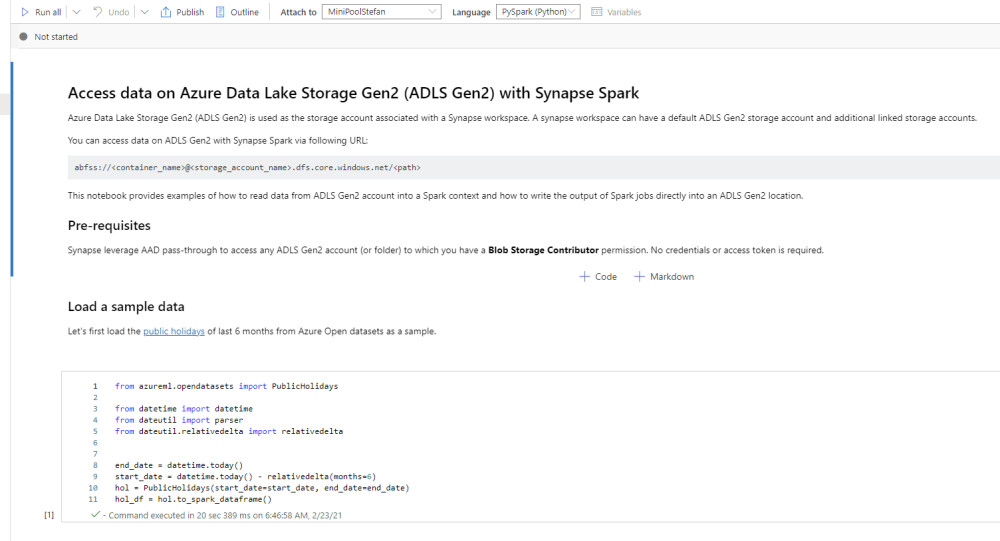The image size is (1000, 541).
Task: Click the code line importing PublicHolidays
Action: pyautogui.click(x=226, y=386)
